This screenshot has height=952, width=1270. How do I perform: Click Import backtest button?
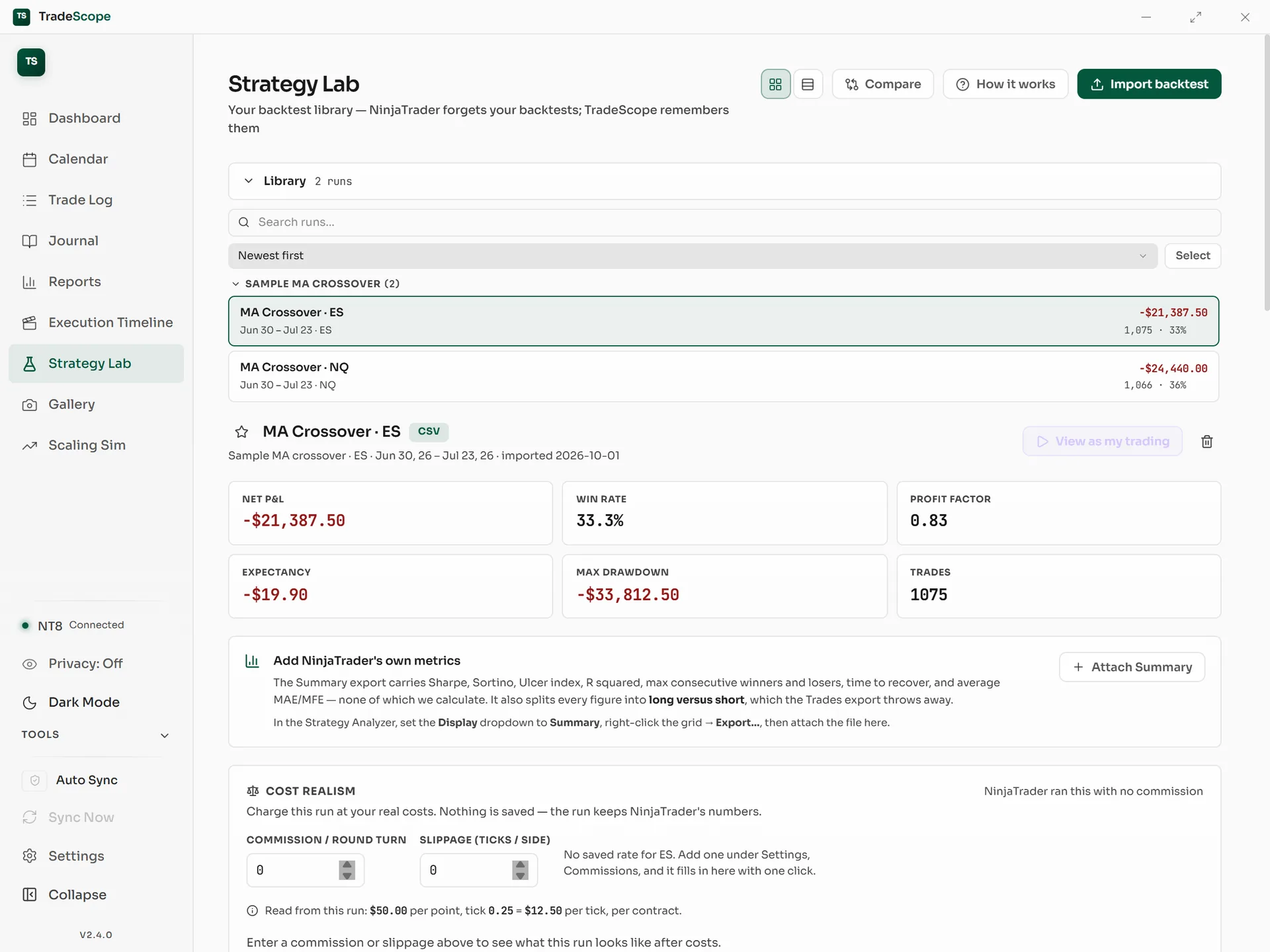click(x=1149, y=84)
